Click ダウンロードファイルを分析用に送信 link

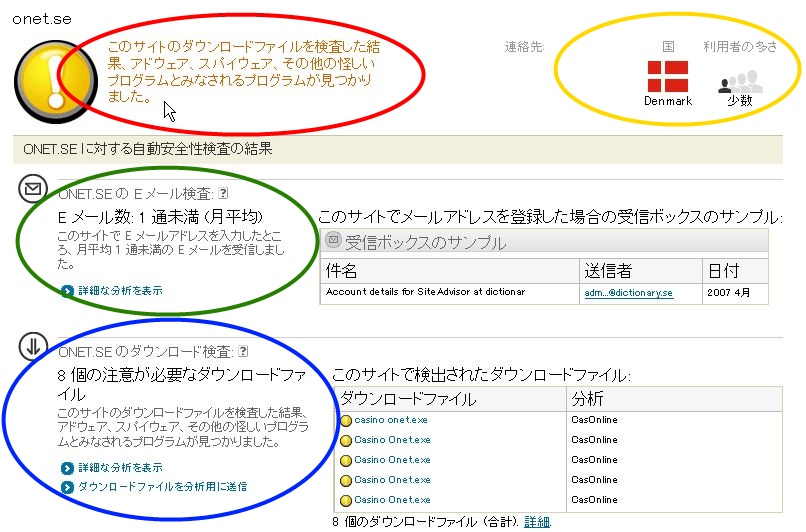pos(162,487)
